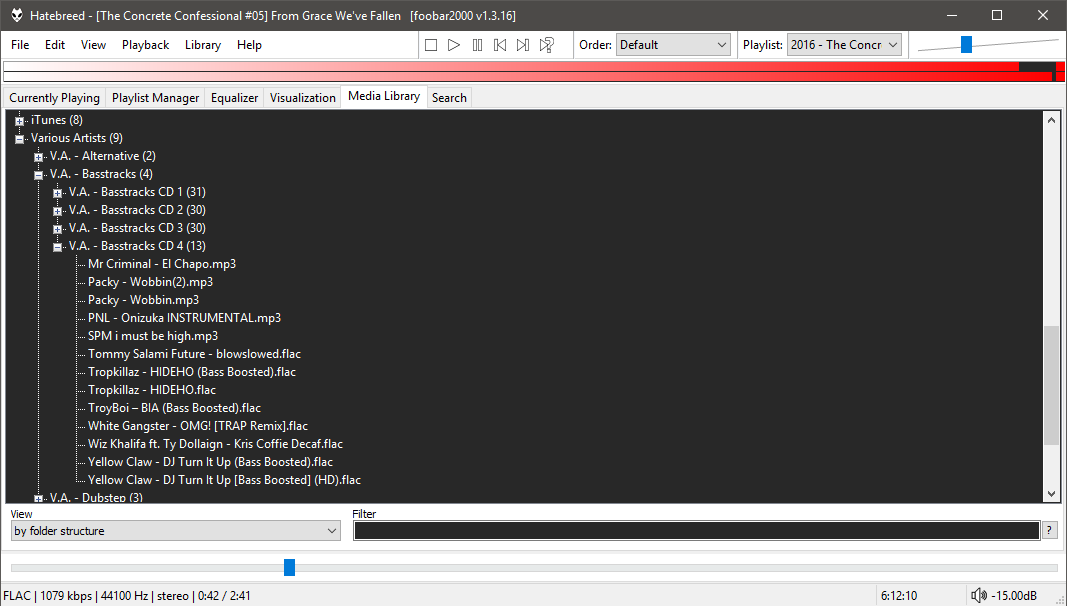The height and width of the screenshot is (606, 1067).
Task: Expand the iTunes (8) tree node
Action: tap(20, 121)
